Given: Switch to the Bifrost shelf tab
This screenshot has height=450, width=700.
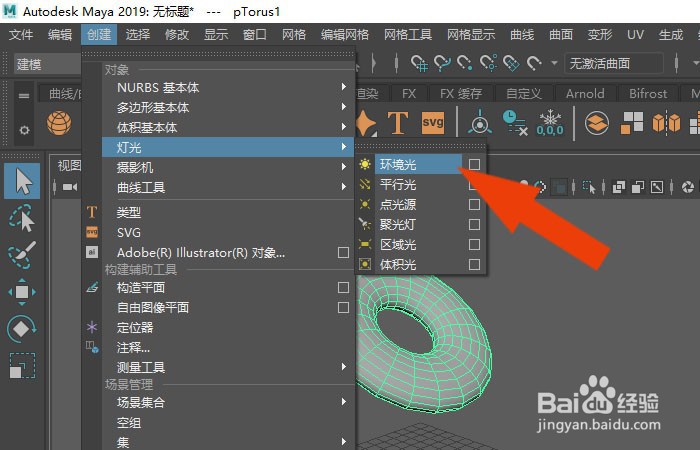Looking at the screenshot, I should click(648, 93).
